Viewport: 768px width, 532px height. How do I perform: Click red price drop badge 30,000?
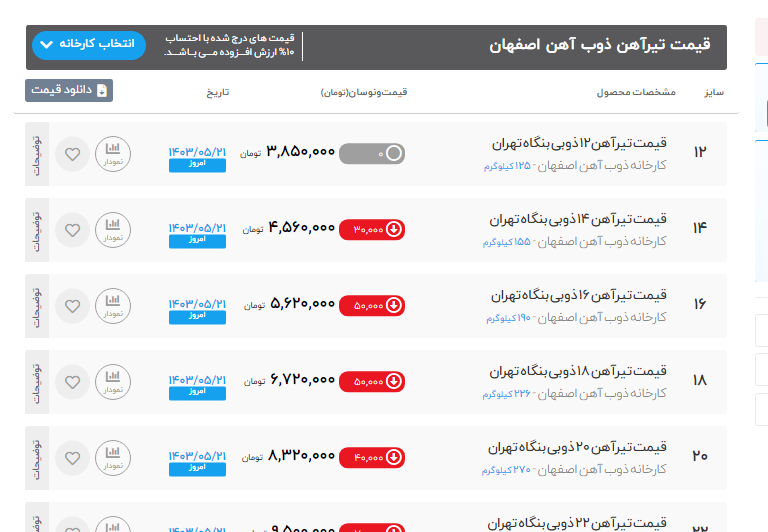point(372,229)
